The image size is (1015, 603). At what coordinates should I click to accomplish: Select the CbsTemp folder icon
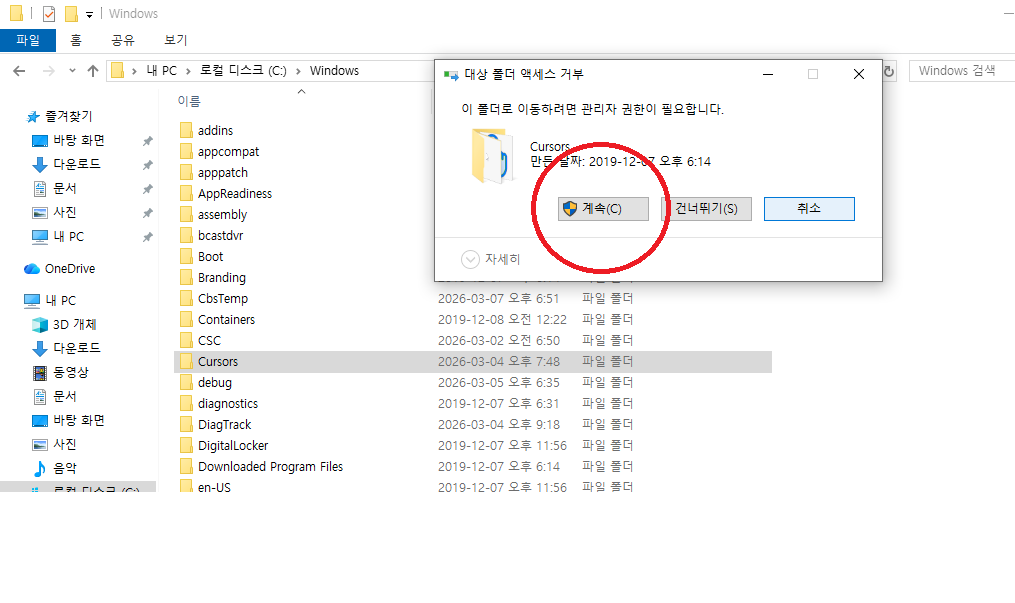186,298
